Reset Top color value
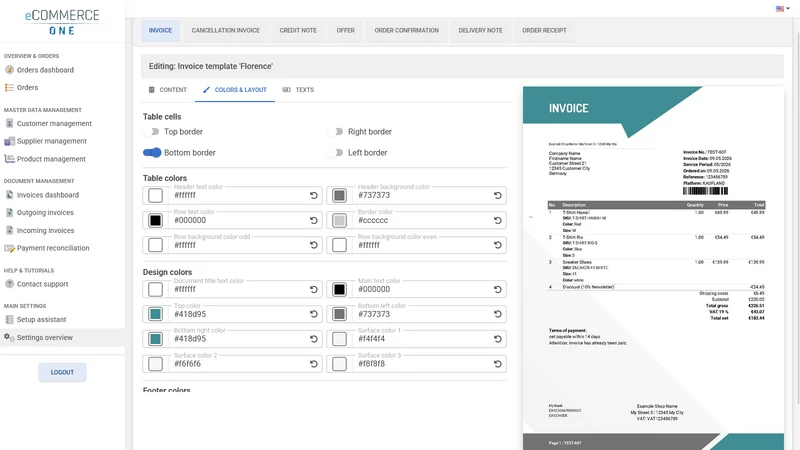Screen dimensions: 800x450 coord(314,314)
